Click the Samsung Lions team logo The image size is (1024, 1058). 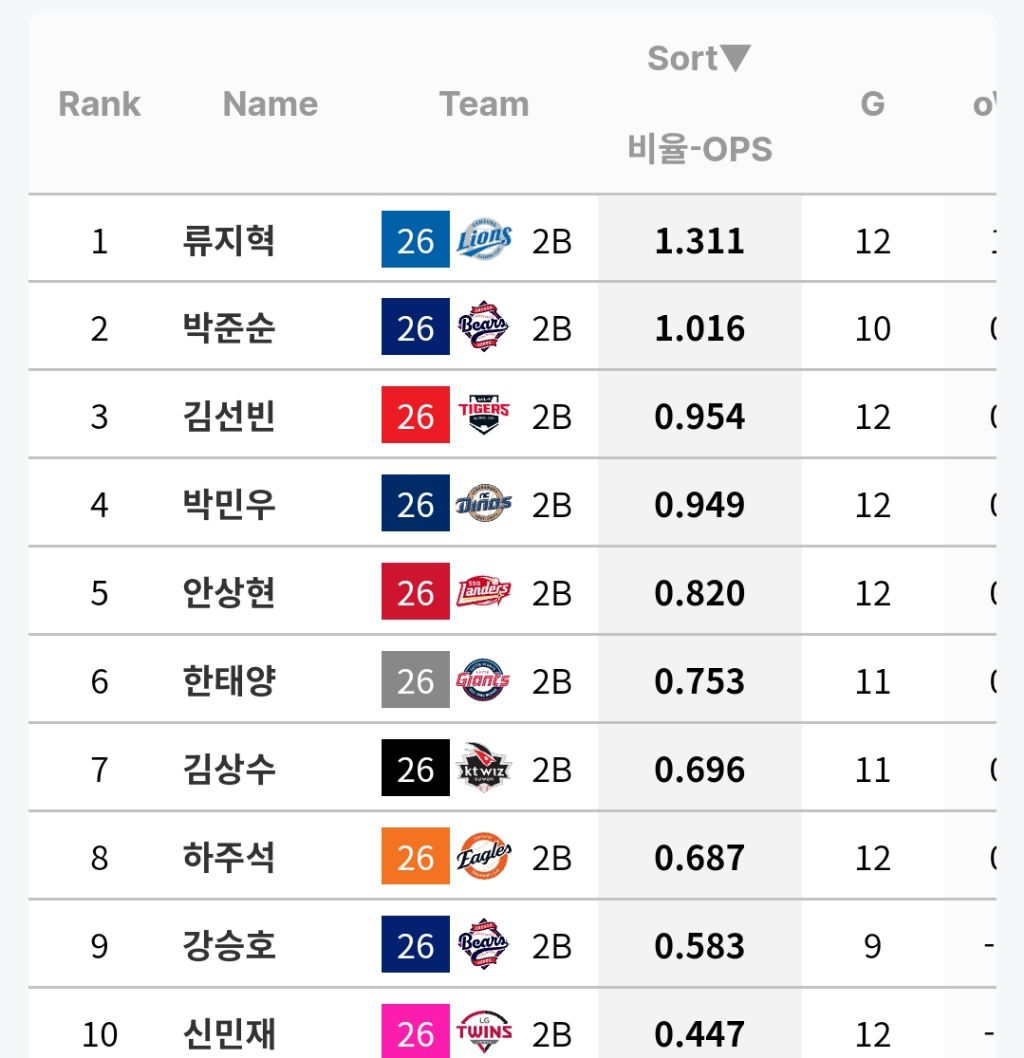[484, 240]
